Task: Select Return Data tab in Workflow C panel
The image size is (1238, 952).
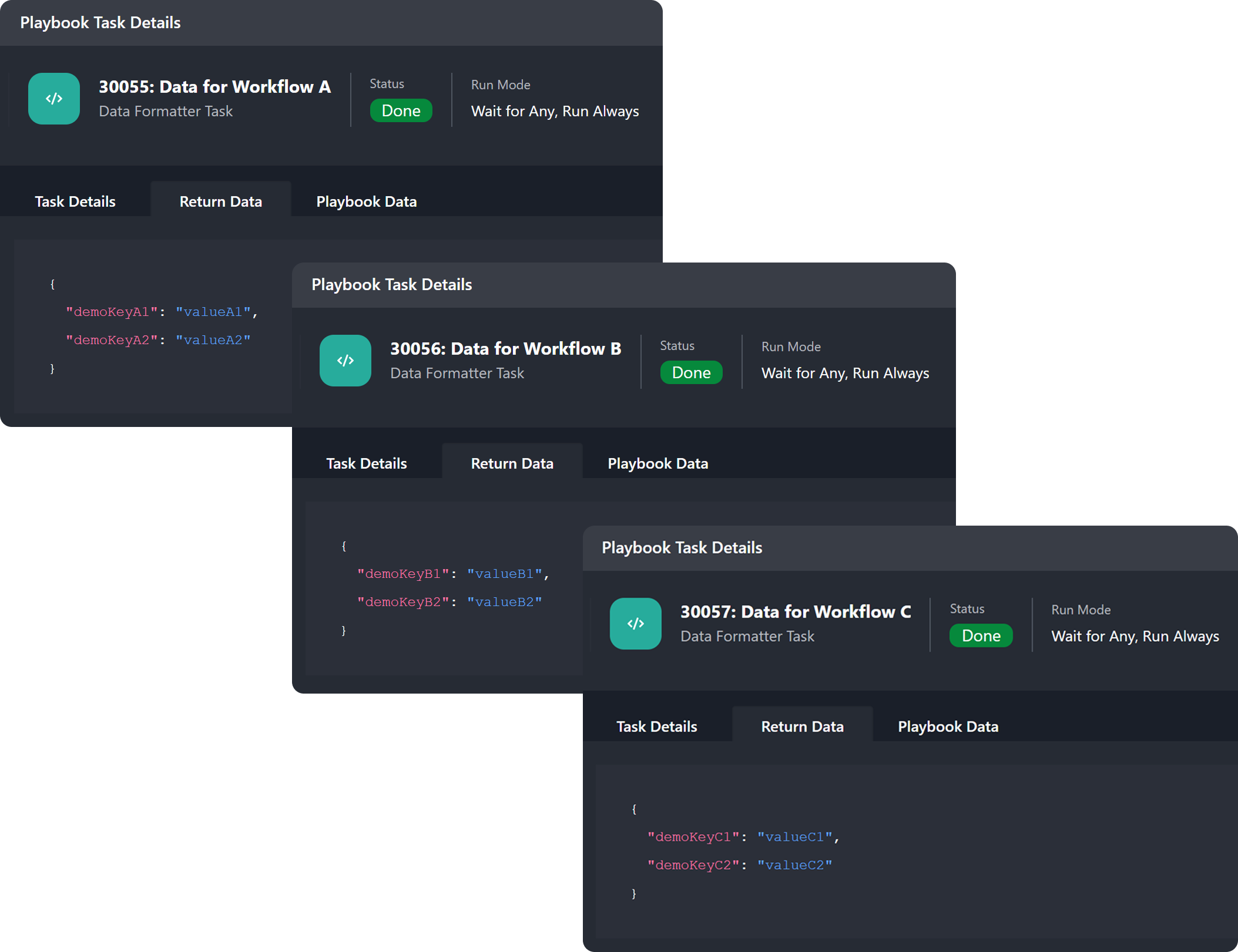Action: click(x=802, y=726)
